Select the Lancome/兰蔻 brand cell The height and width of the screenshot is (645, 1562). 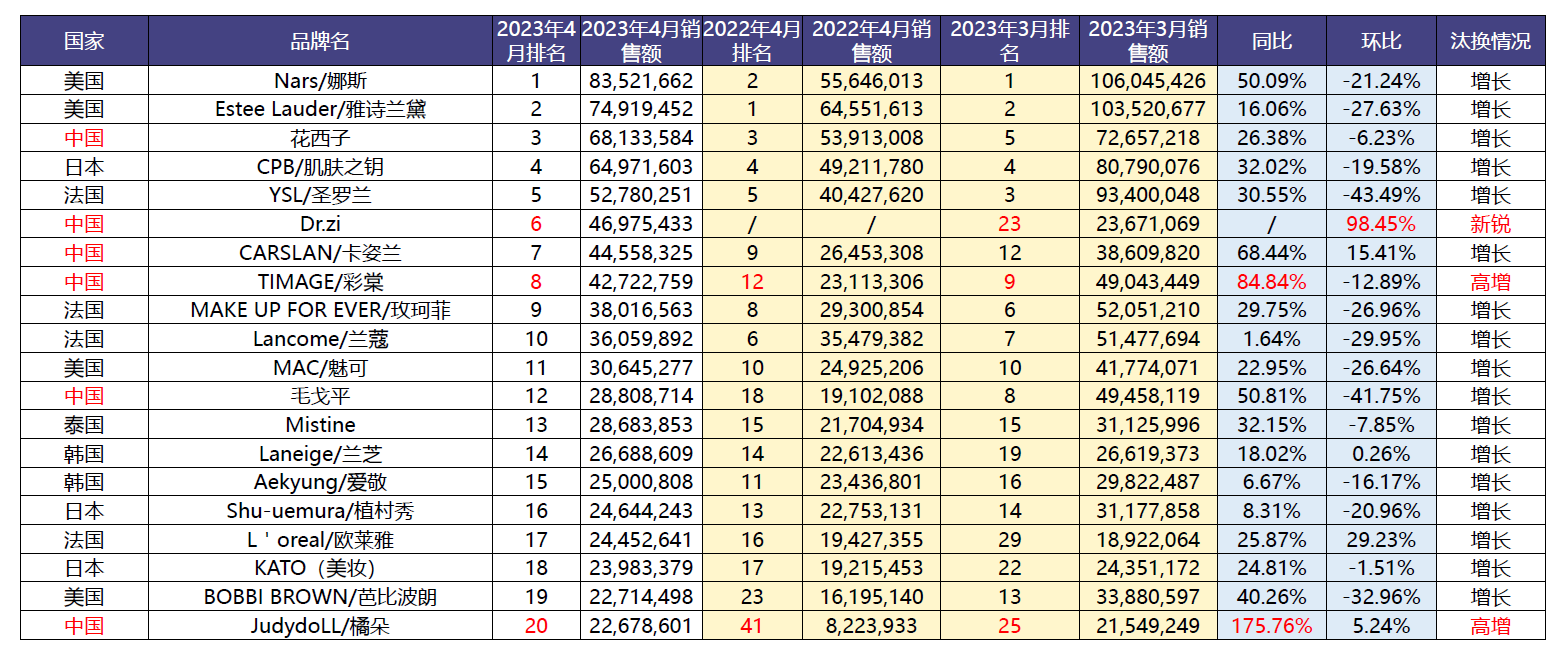[320, 340]
